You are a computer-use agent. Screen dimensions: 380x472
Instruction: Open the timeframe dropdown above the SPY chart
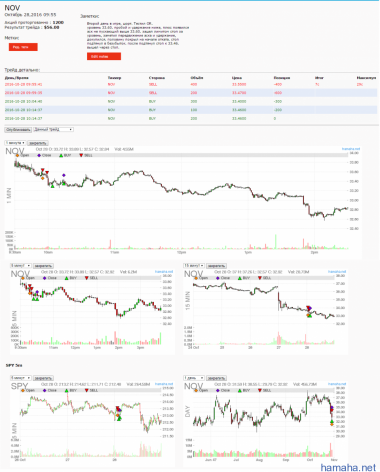tap(21, 378)
